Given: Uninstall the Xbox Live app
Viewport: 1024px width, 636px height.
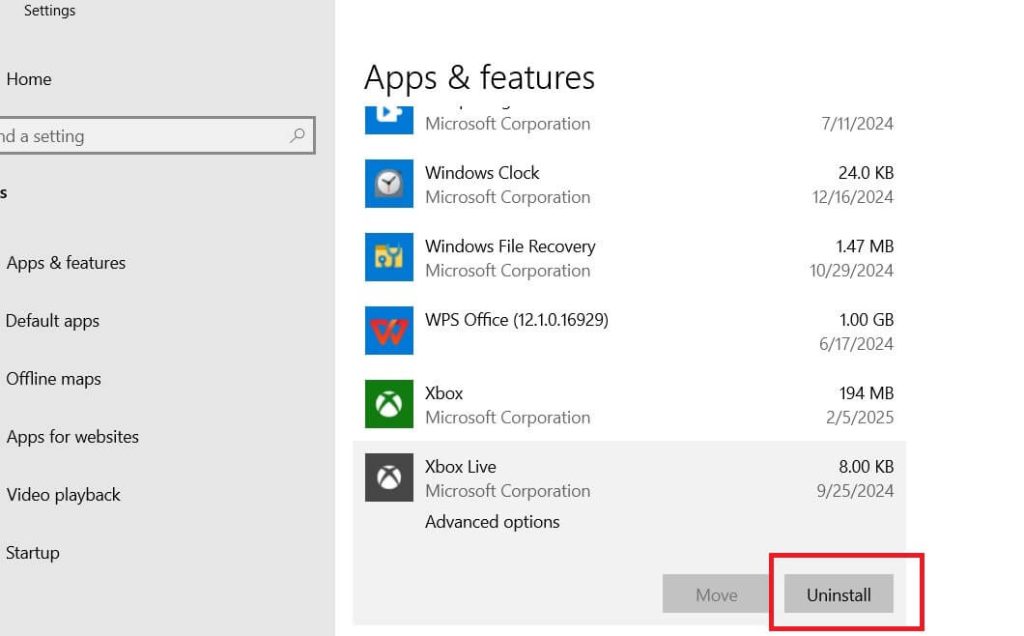Looking at the screenshot, I should (x=839, y=594).
